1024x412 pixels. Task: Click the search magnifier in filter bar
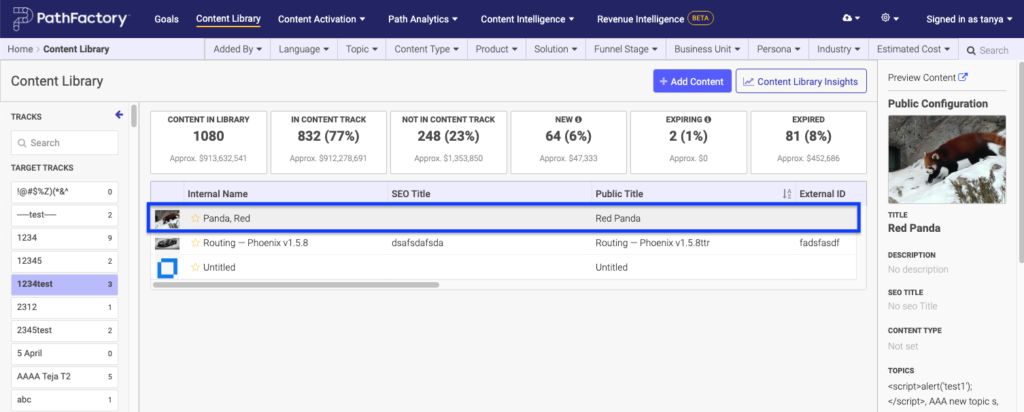[971, 50]
